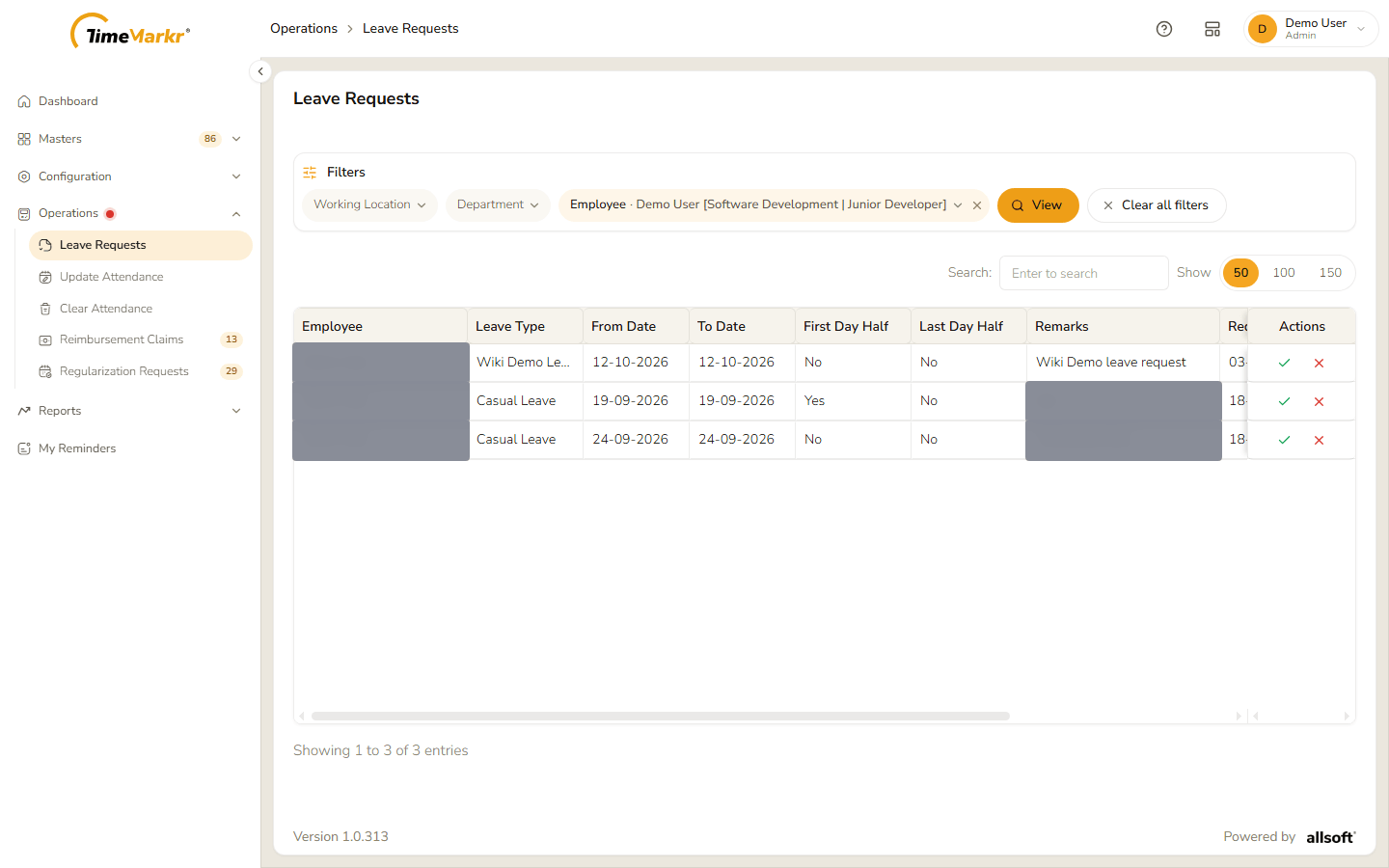Show 50 entries per page
Image resolution: width=1389 pixels, height=868 pixels.
(x=1240, y=273)
